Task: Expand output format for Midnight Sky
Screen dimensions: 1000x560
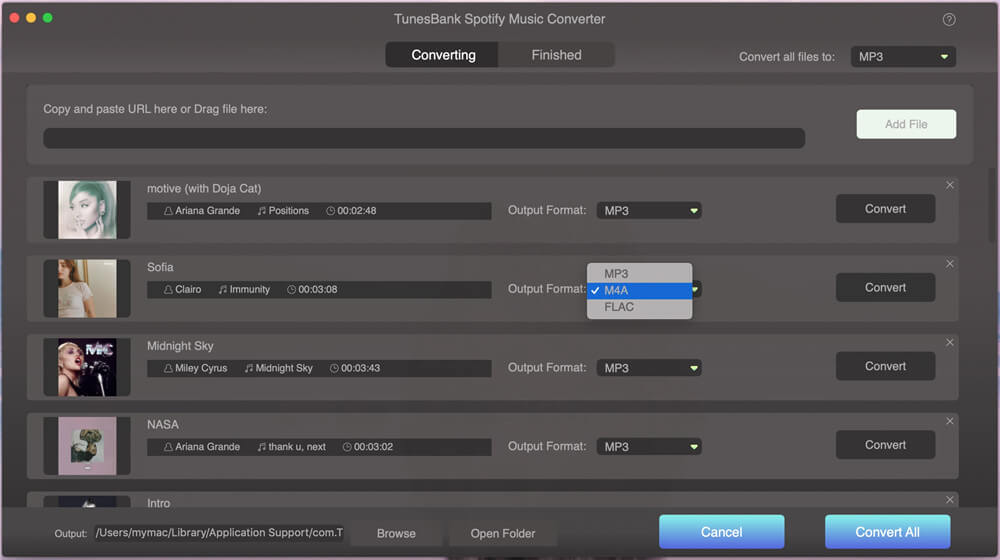Action: pyautogui.click(x=649, y=368)
